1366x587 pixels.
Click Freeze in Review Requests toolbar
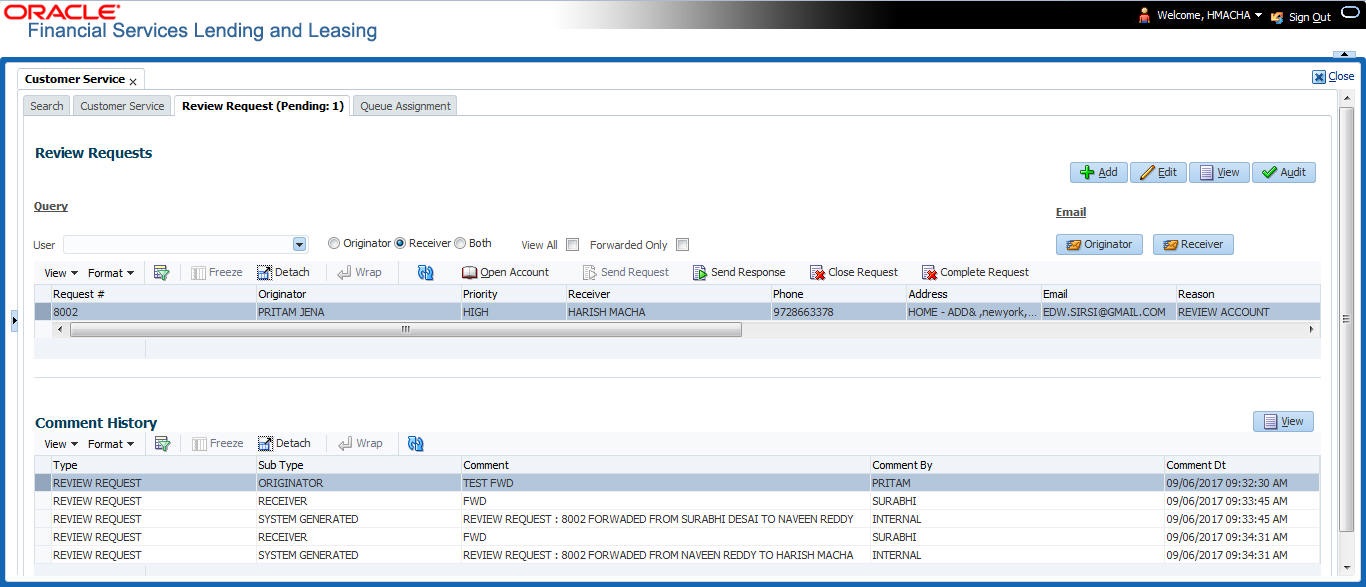217,272
